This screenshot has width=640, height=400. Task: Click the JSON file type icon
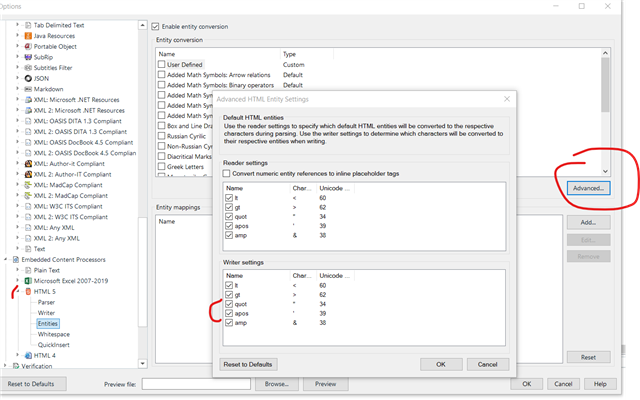pyautogui.click(x=28, y=78)
